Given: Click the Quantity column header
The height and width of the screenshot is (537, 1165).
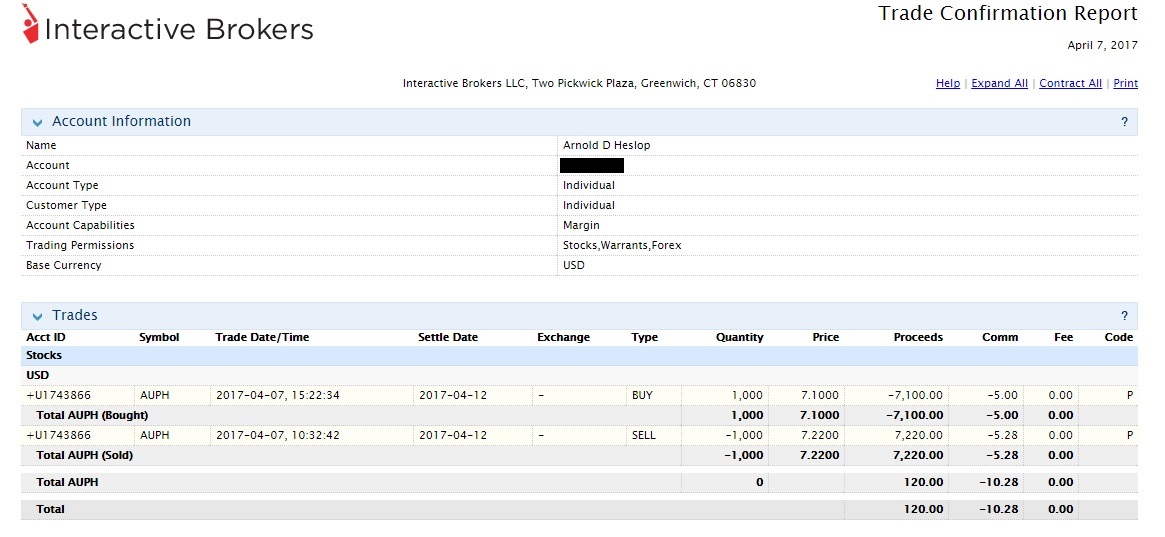Looking at the screenshot, I should (x=739, y=337).
